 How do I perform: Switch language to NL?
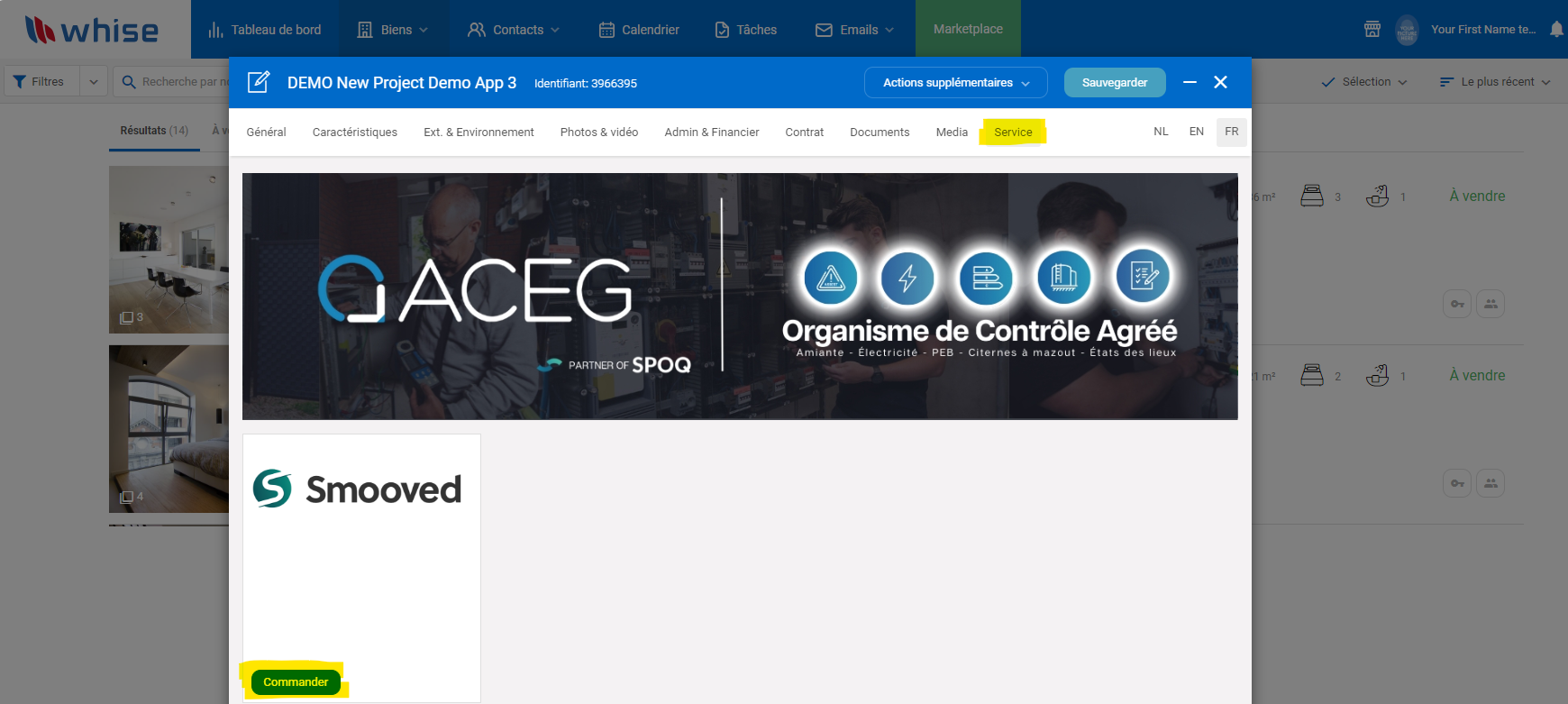pos(1161,132)
